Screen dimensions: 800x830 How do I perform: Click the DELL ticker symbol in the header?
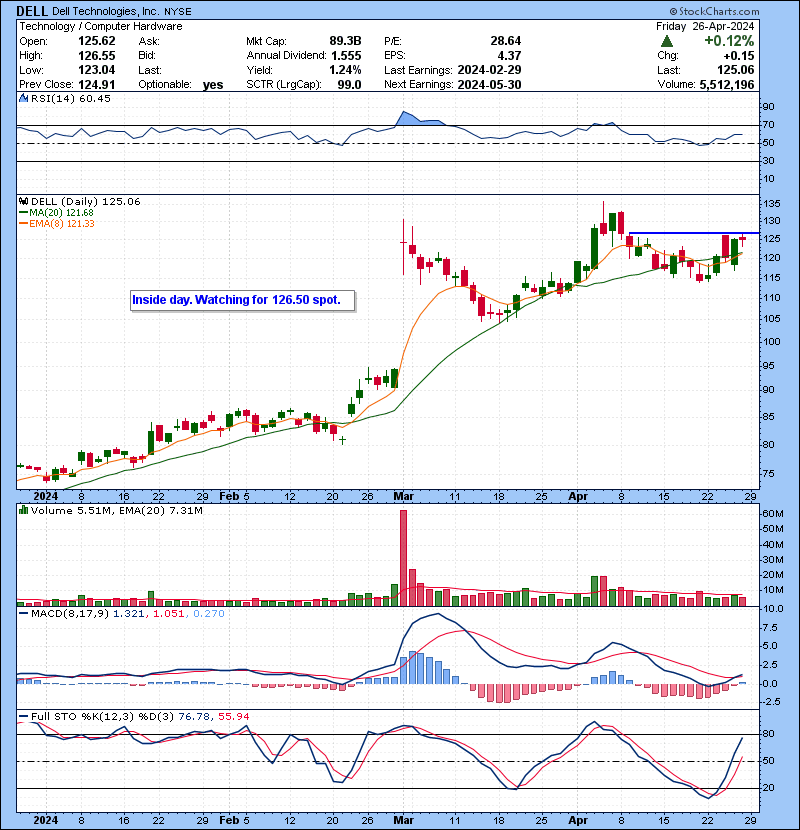click(x=32, y=11)
